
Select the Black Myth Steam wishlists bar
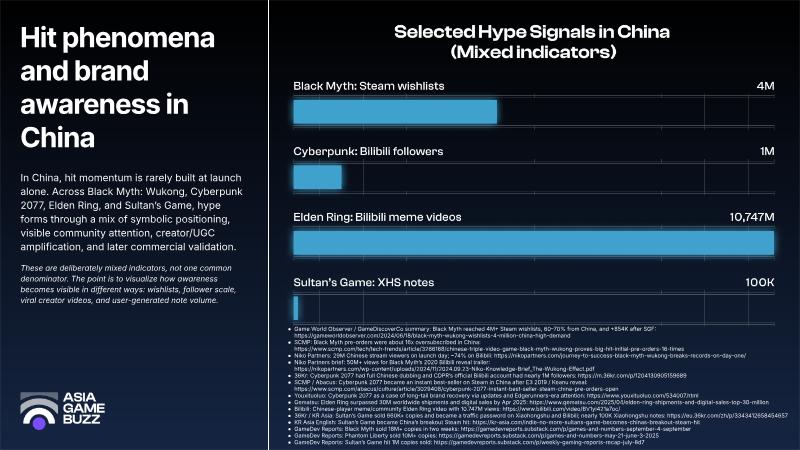pyautogui.click(x=395, y=112)
